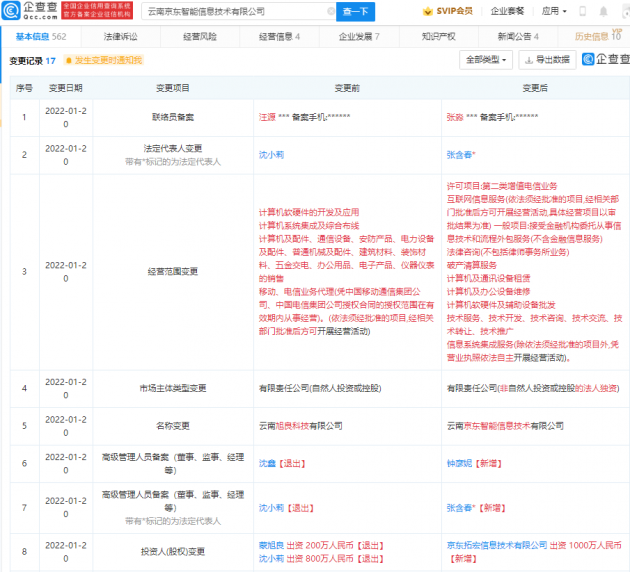Open the mobile phone icon
Screen dimensions: 630x572
582,11
